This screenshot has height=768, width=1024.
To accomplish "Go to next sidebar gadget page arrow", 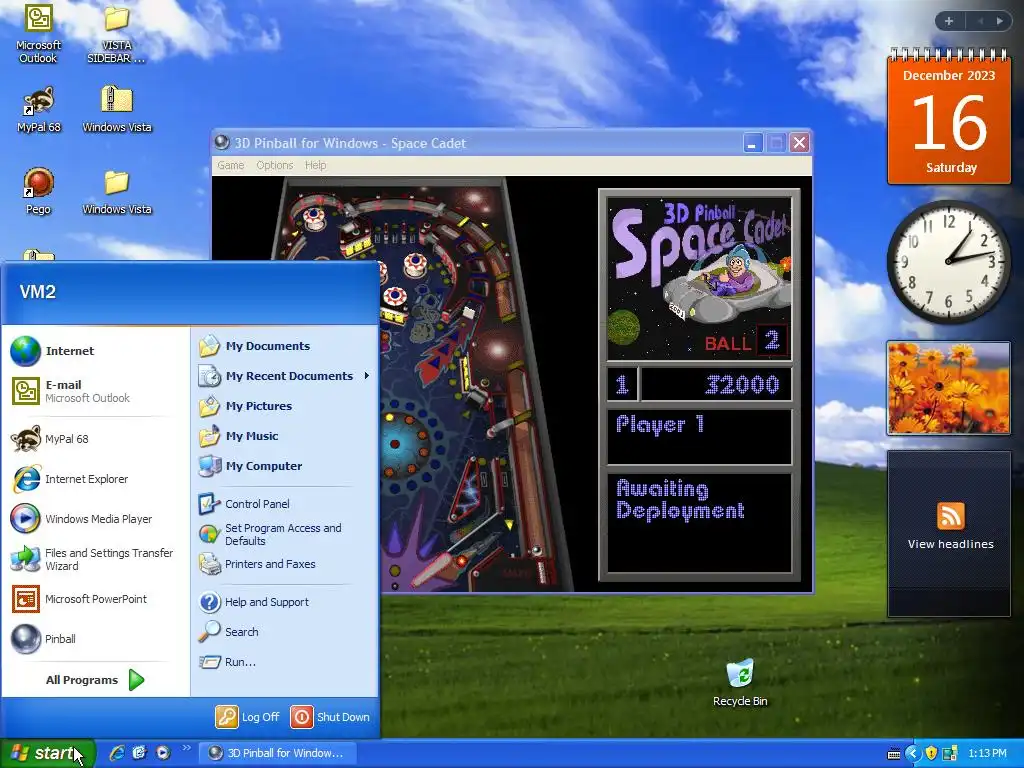I will pyautogui.click(x=1000, y=21).
